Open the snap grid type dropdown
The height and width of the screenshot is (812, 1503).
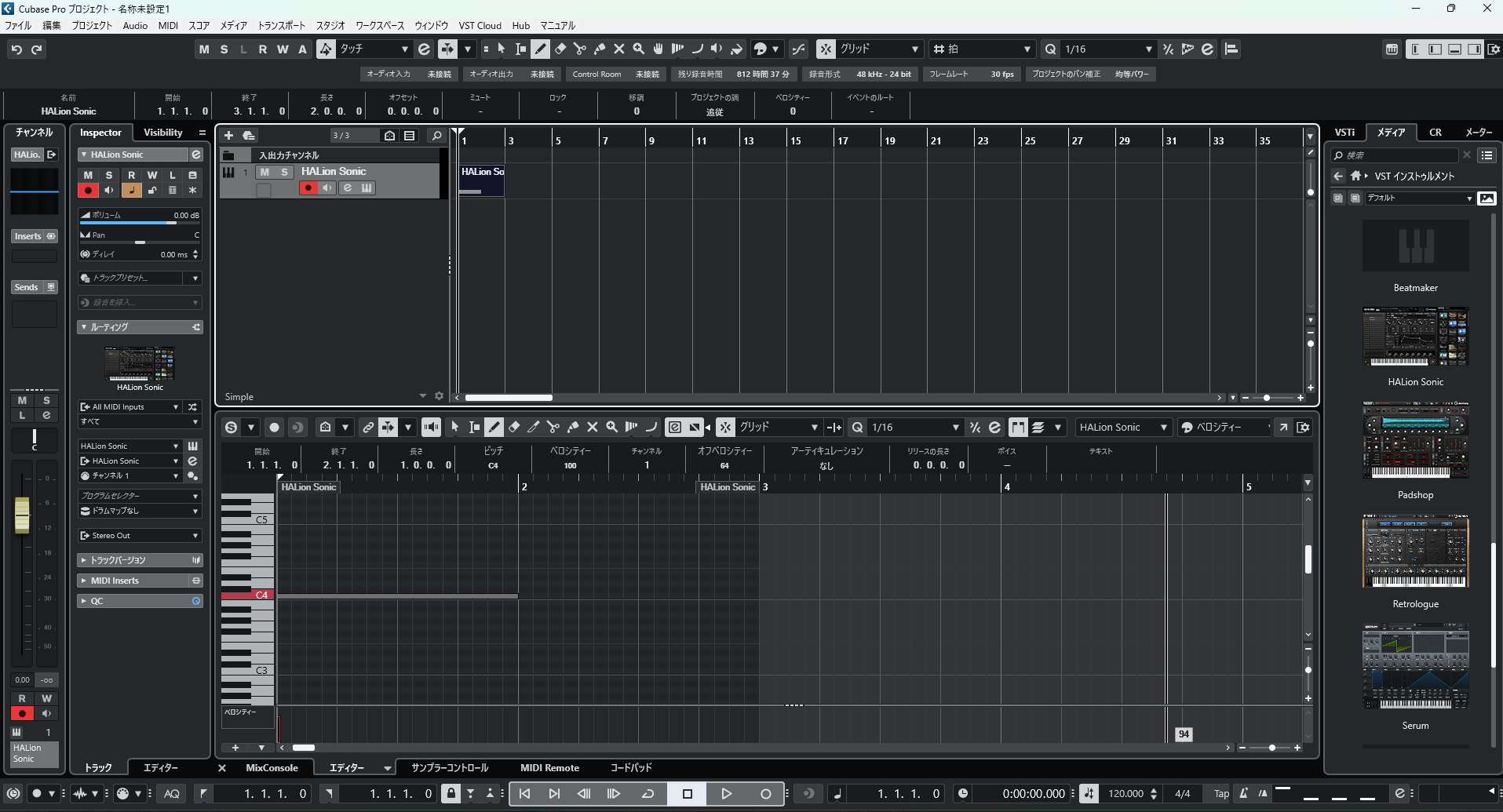click(x=880, y=49)
